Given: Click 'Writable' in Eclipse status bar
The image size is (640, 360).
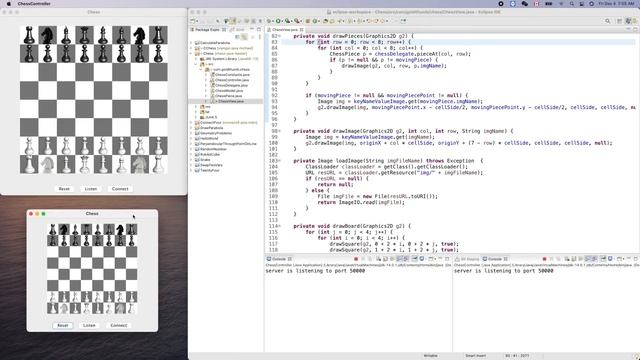Looking at the screenshot, I should (x=430, y=356).
